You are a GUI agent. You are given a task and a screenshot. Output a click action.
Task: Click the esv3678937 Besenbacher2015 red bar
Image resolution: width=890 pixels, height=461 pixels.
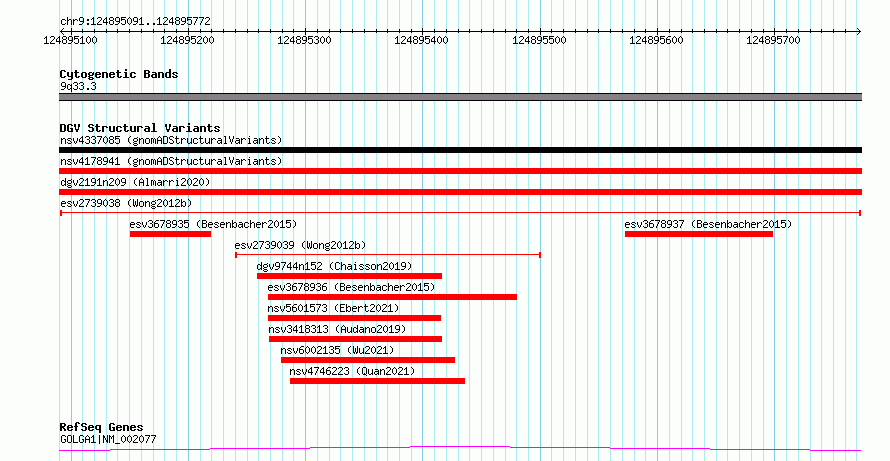699,234
